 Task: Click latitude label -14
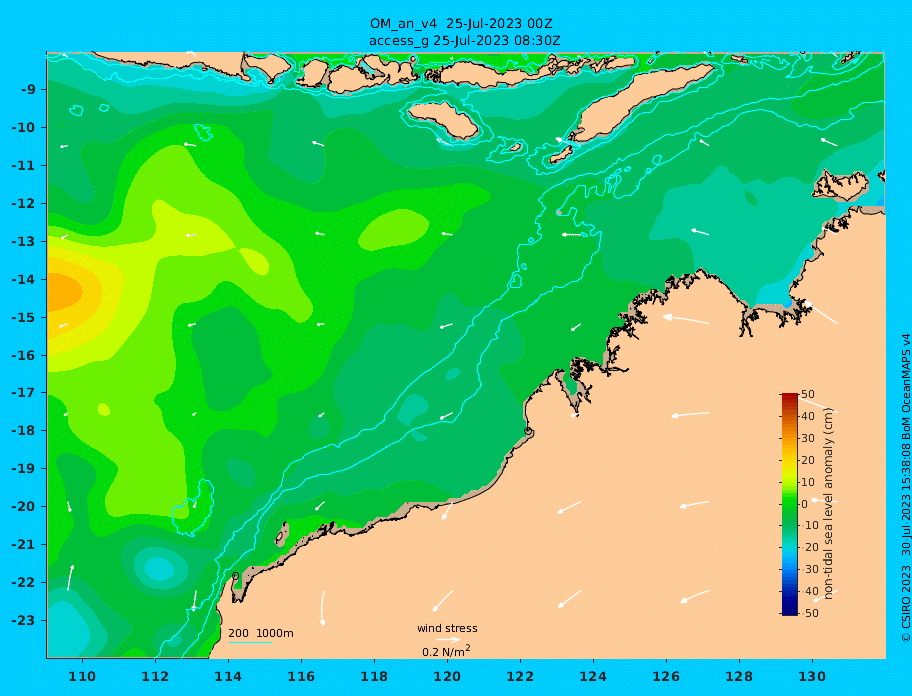(x=23, y=279)
